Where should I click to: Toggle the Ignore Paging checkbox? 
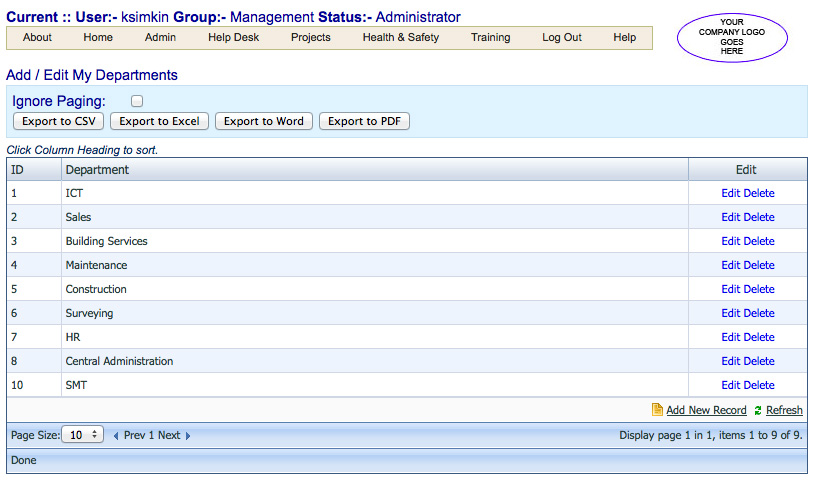(x=137, y=101)
